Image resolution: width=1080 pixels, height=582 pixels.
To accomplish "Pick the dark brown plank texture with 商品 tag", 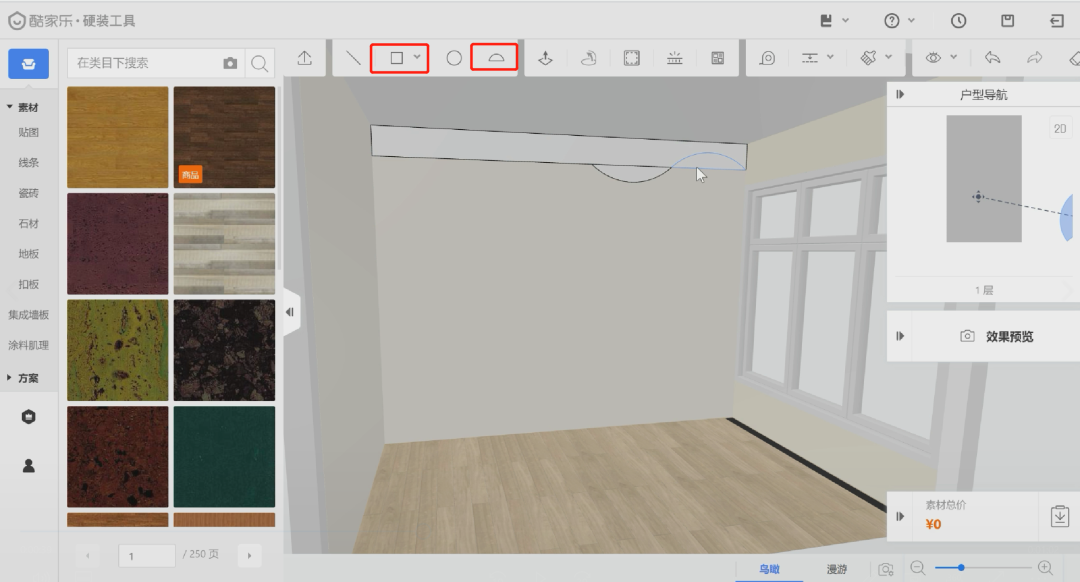I will click(224, 137).
